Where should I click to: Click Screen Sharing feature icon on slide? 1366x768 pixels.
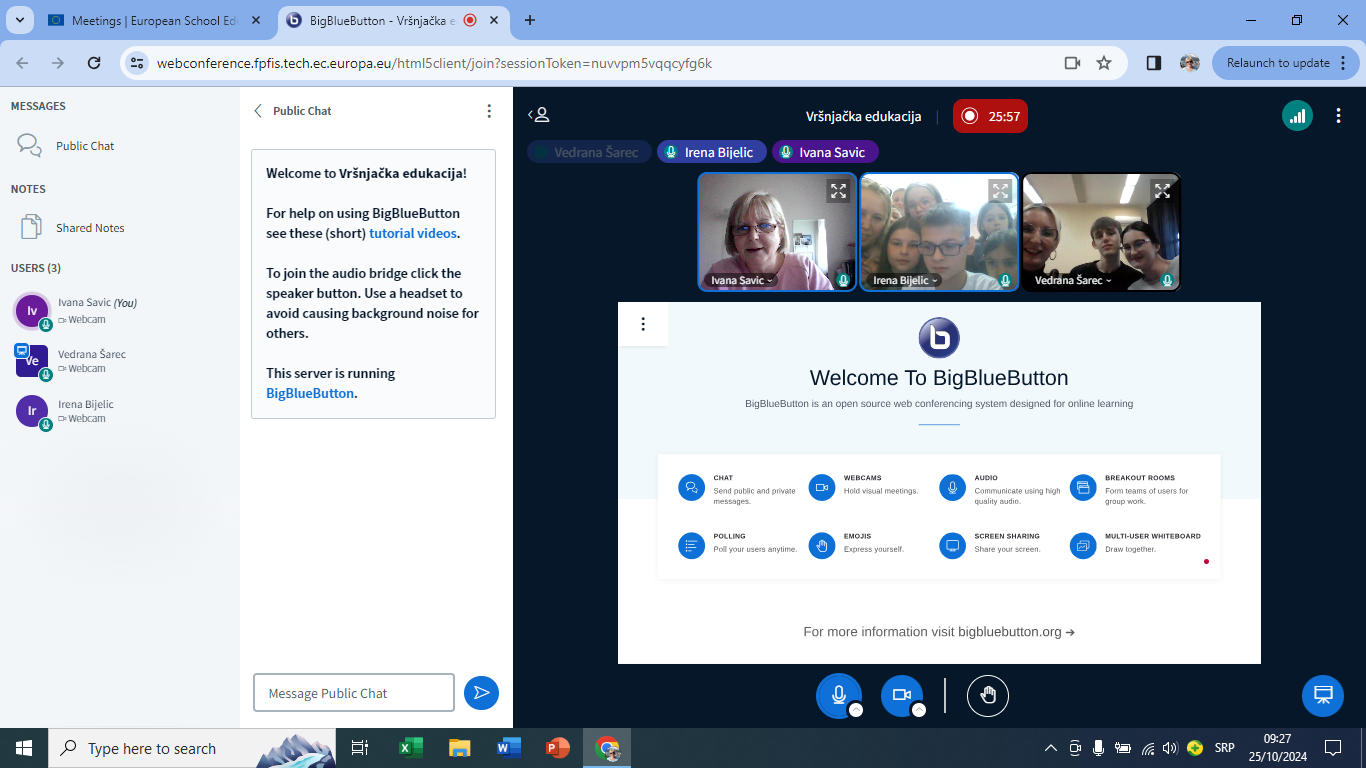pos(952,545)
